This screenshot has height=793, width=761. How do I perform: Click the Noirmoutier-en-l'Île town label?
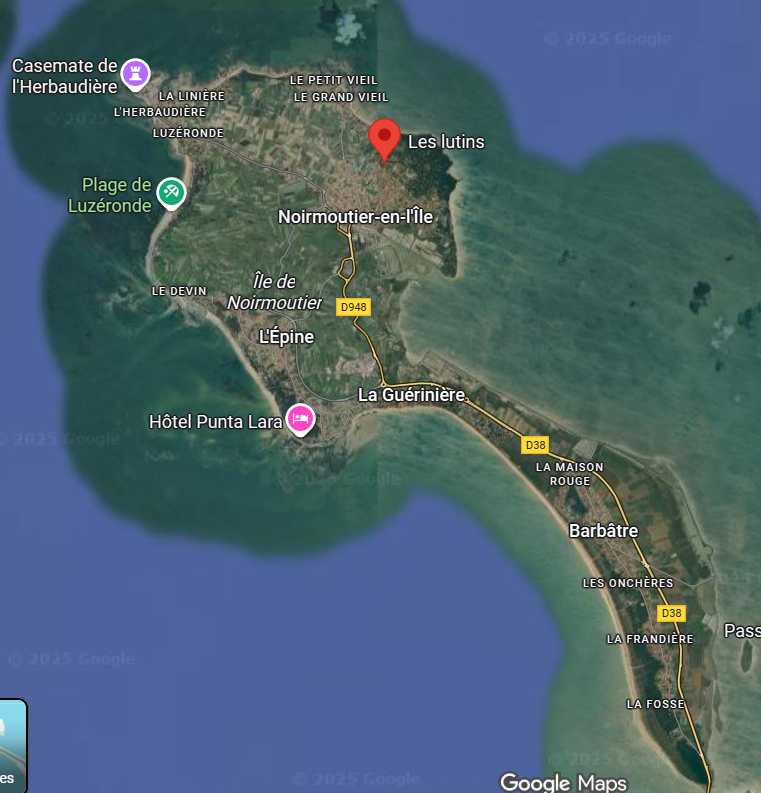(355, 217)
